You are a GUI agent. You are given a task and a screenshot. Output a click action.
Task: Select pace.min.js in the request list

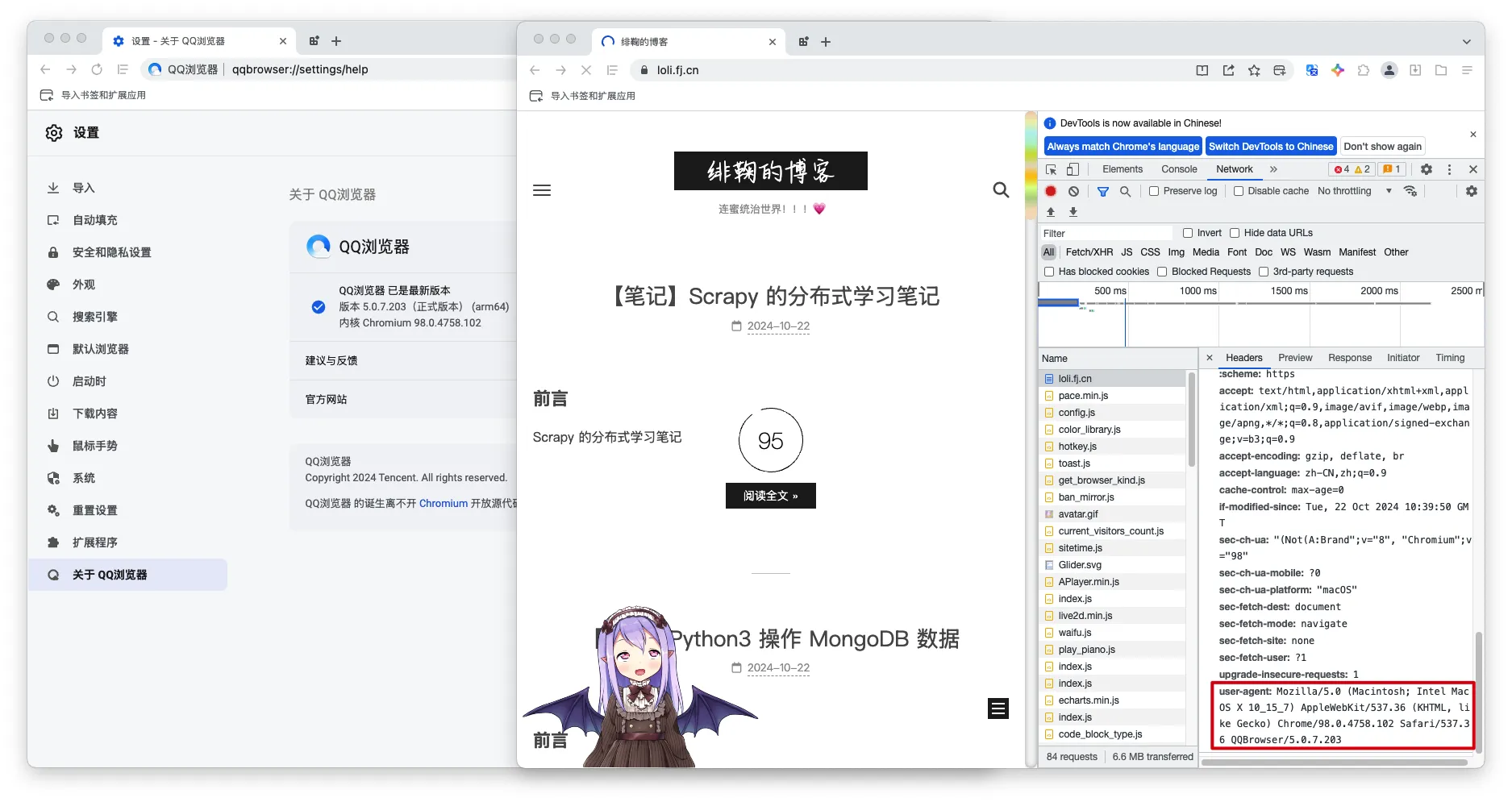[1112, 396]
